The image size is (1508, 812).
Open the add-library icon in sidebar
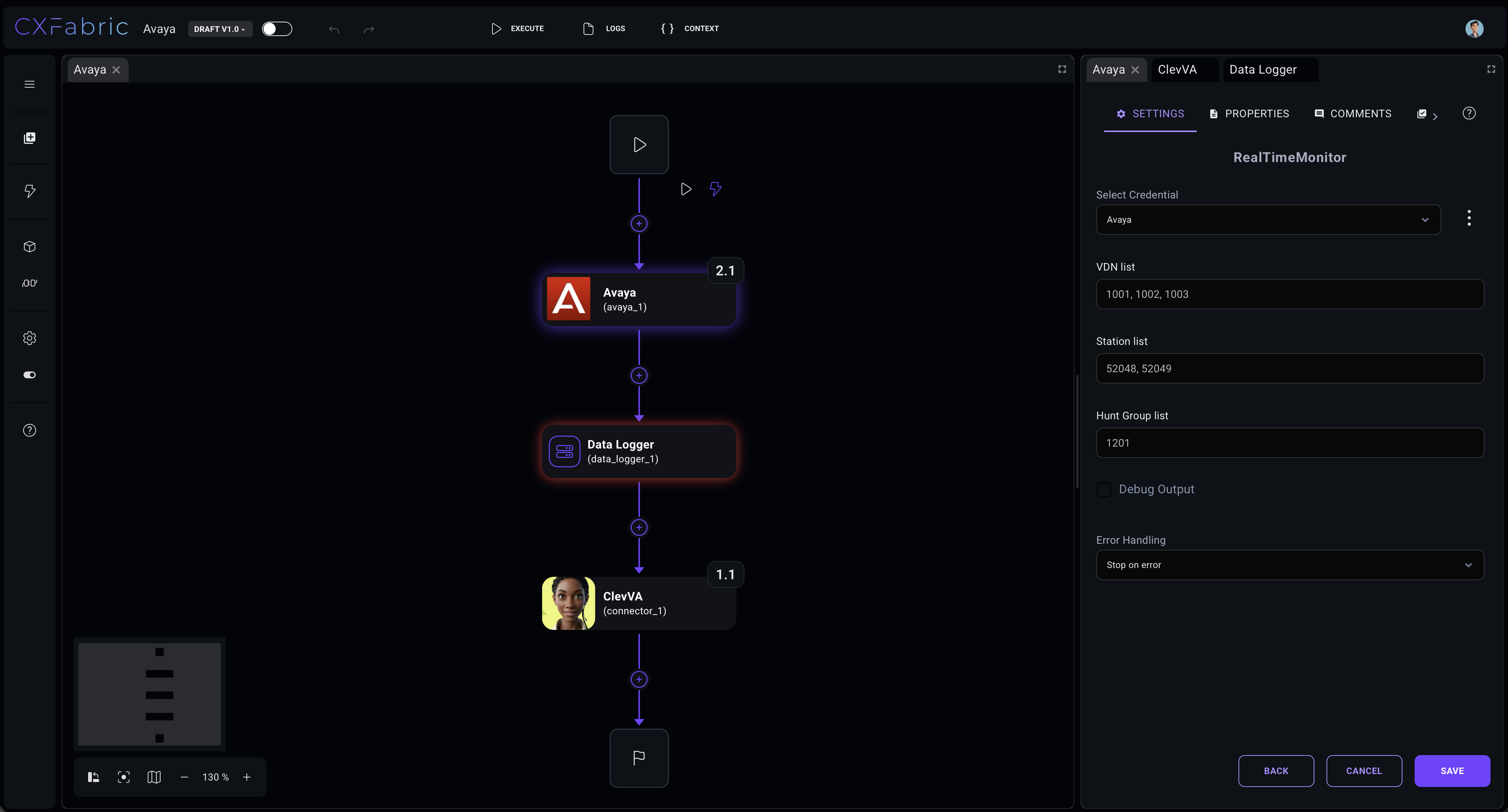click(29, 138)
